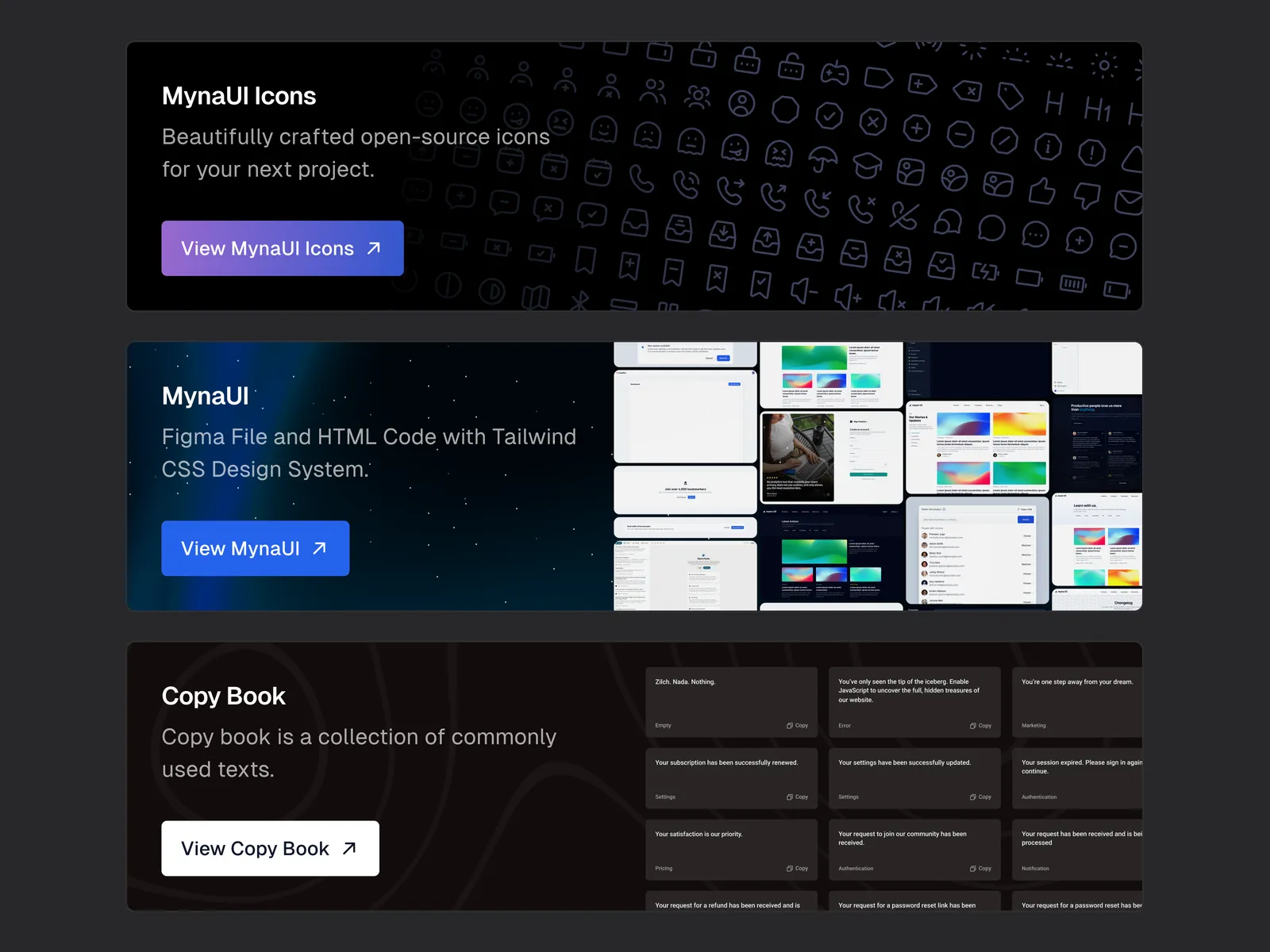Open the View Copy Book link
This screenshot has height=952, width=1270.
pos(270,848)
